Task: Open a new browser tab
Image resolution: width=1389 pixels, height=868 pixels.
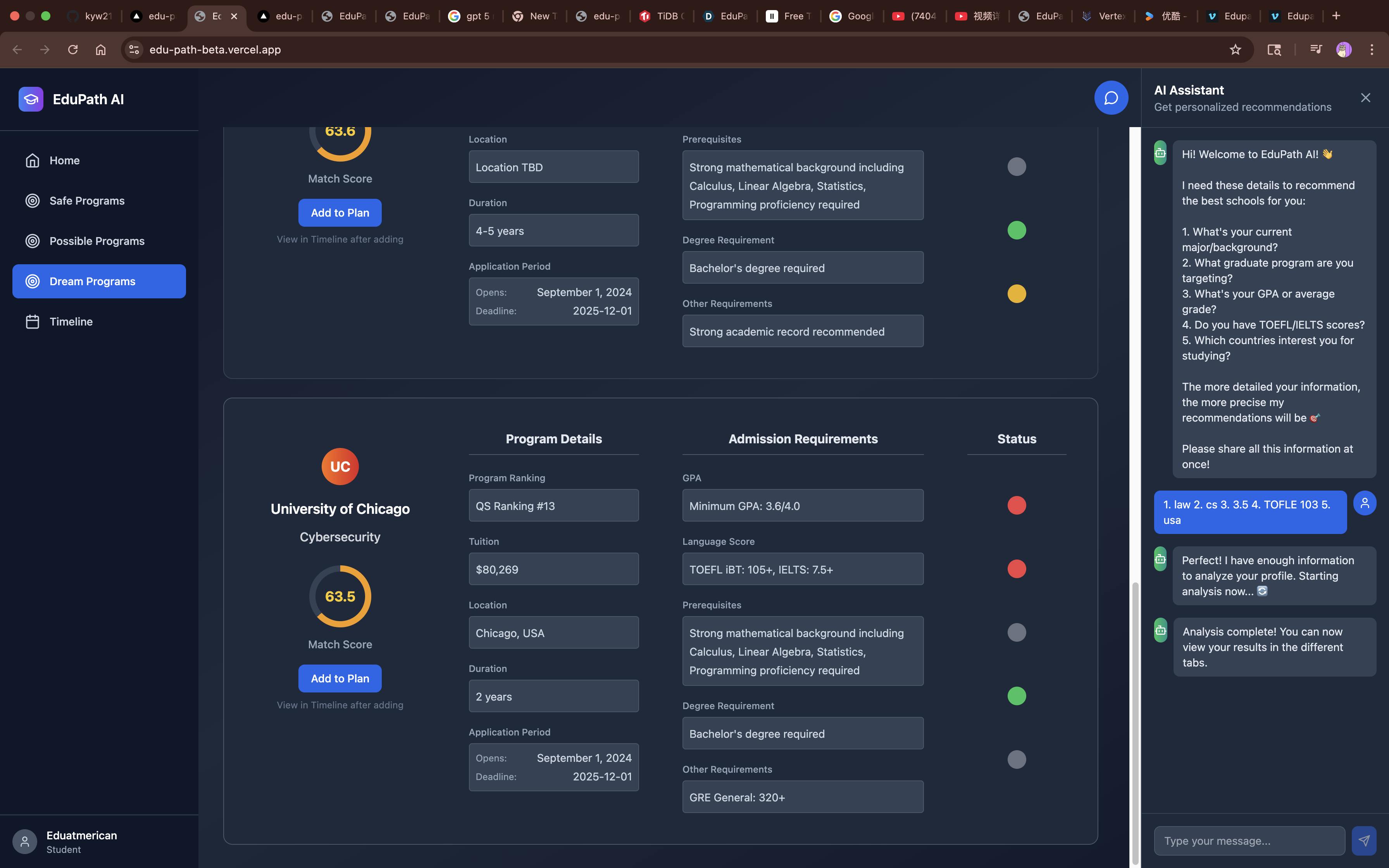Action: tap(1336, 16)
